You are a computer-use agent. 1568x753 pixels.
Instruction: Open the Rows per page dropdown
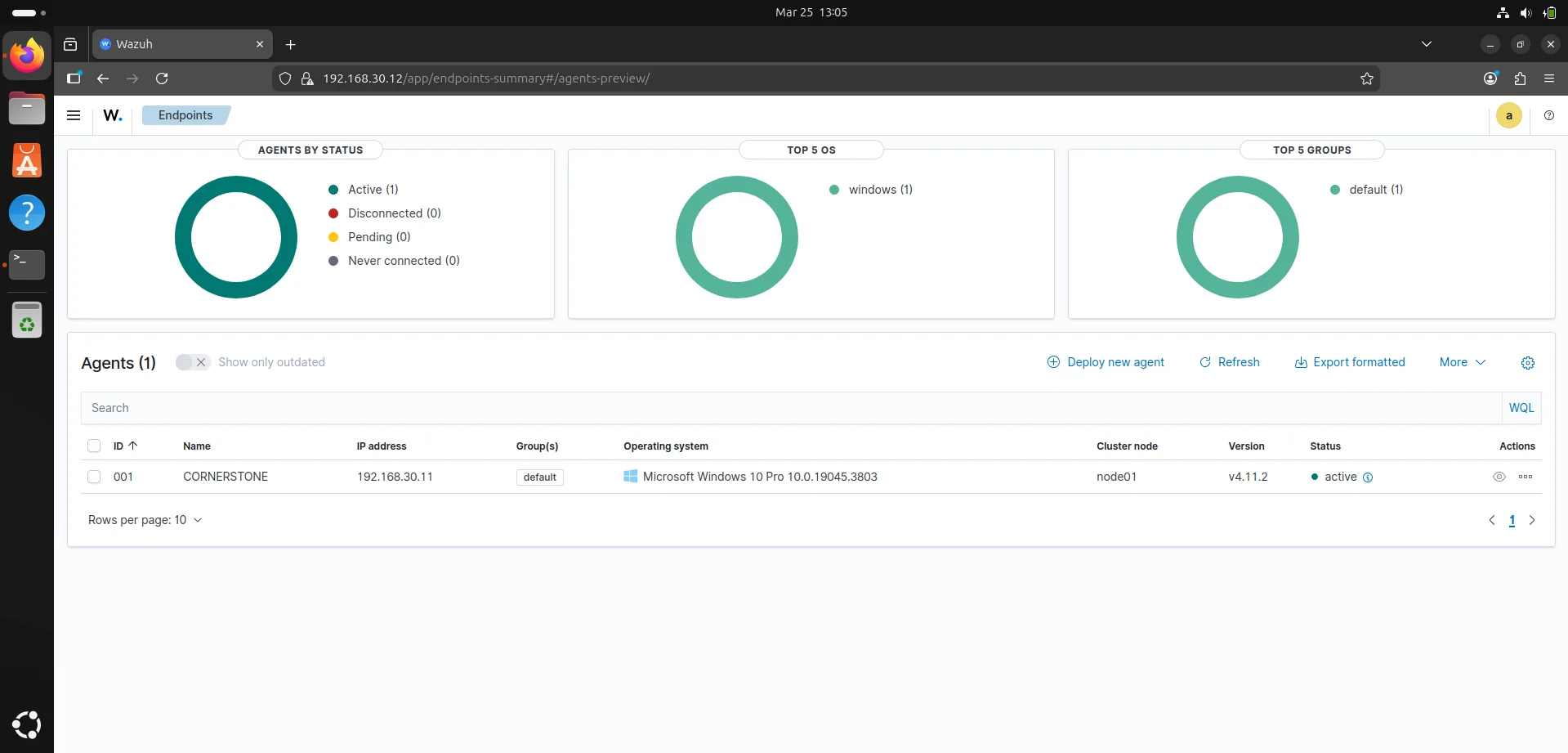[x=145, y=520]
